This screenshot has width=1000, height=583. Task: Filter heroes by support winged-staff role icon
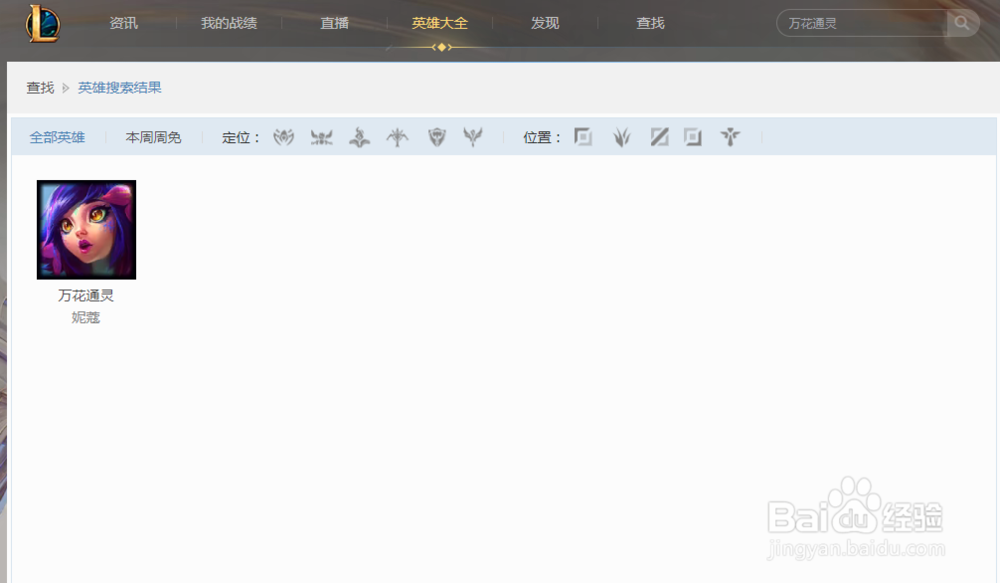coord(473,137)
